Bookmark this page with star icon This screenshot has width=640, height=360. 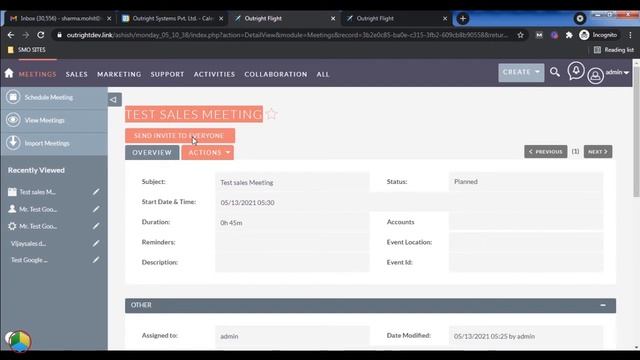[x=520, y=35]
